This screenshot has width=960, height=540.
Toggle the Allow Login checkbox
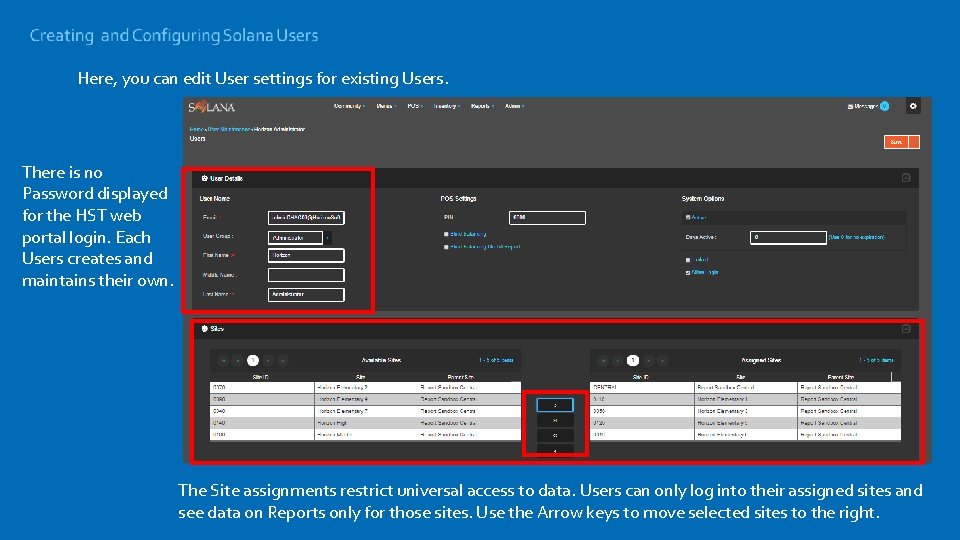pyautogui.click(x=688, y=272)
